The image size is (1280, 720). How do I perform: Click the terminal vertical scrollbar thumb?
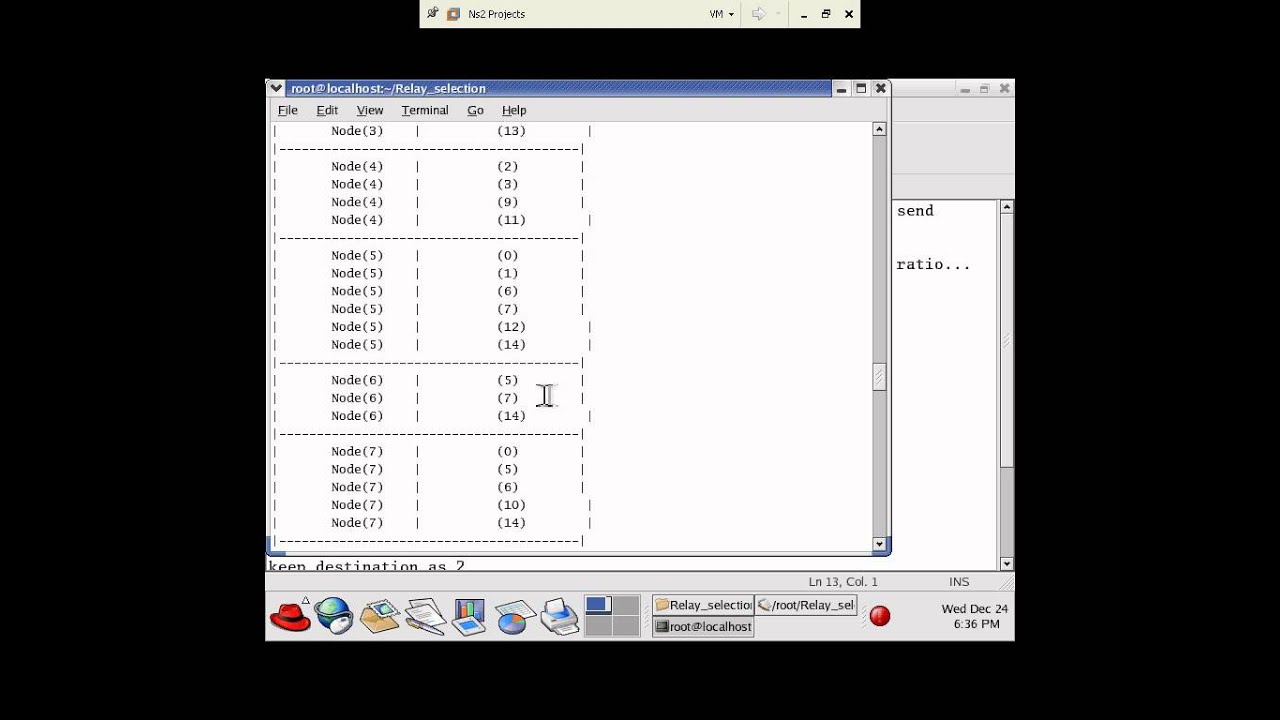tap(879, 376)
